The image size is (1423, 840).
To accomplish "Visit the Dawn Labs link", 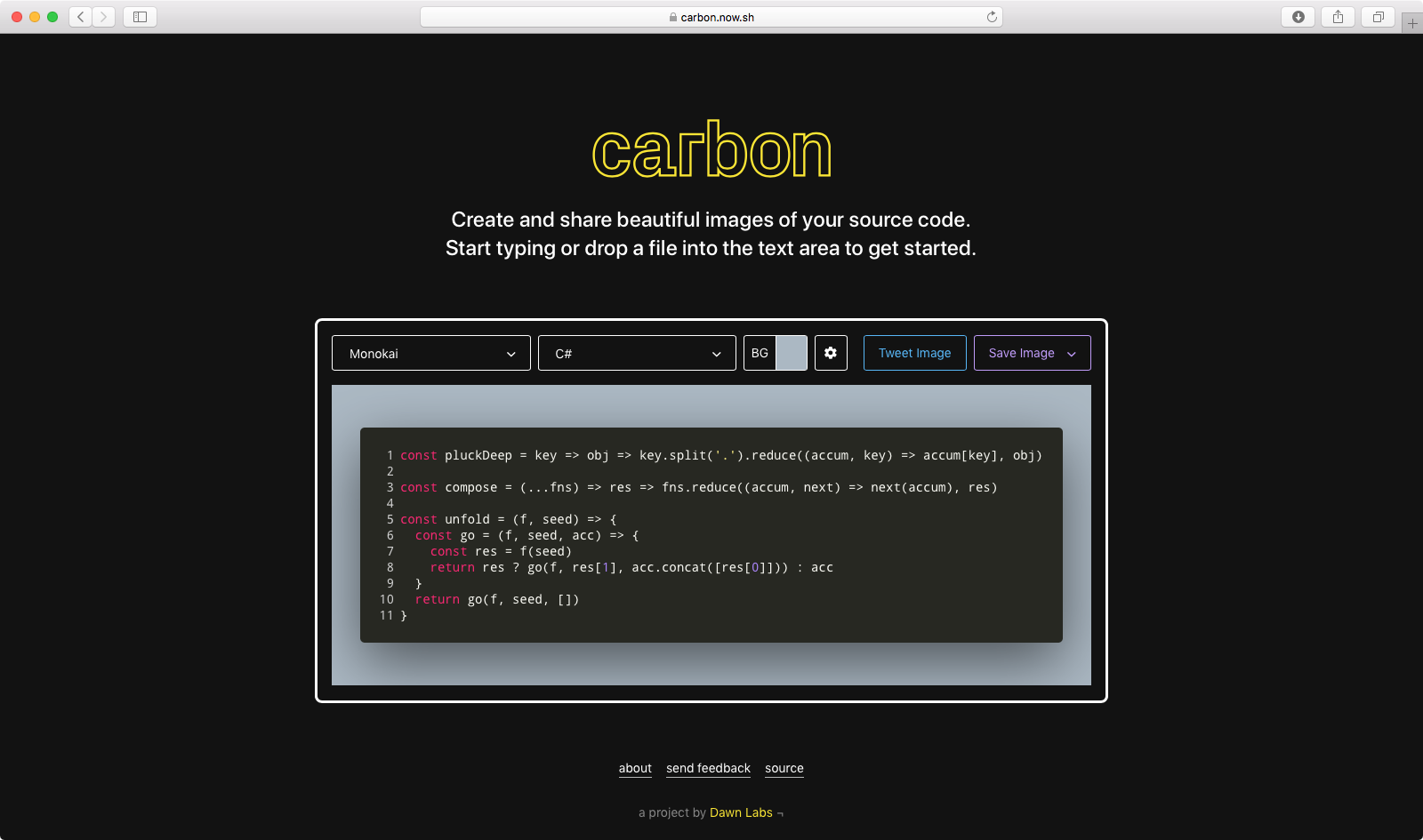I will click(x=741, y=812).
